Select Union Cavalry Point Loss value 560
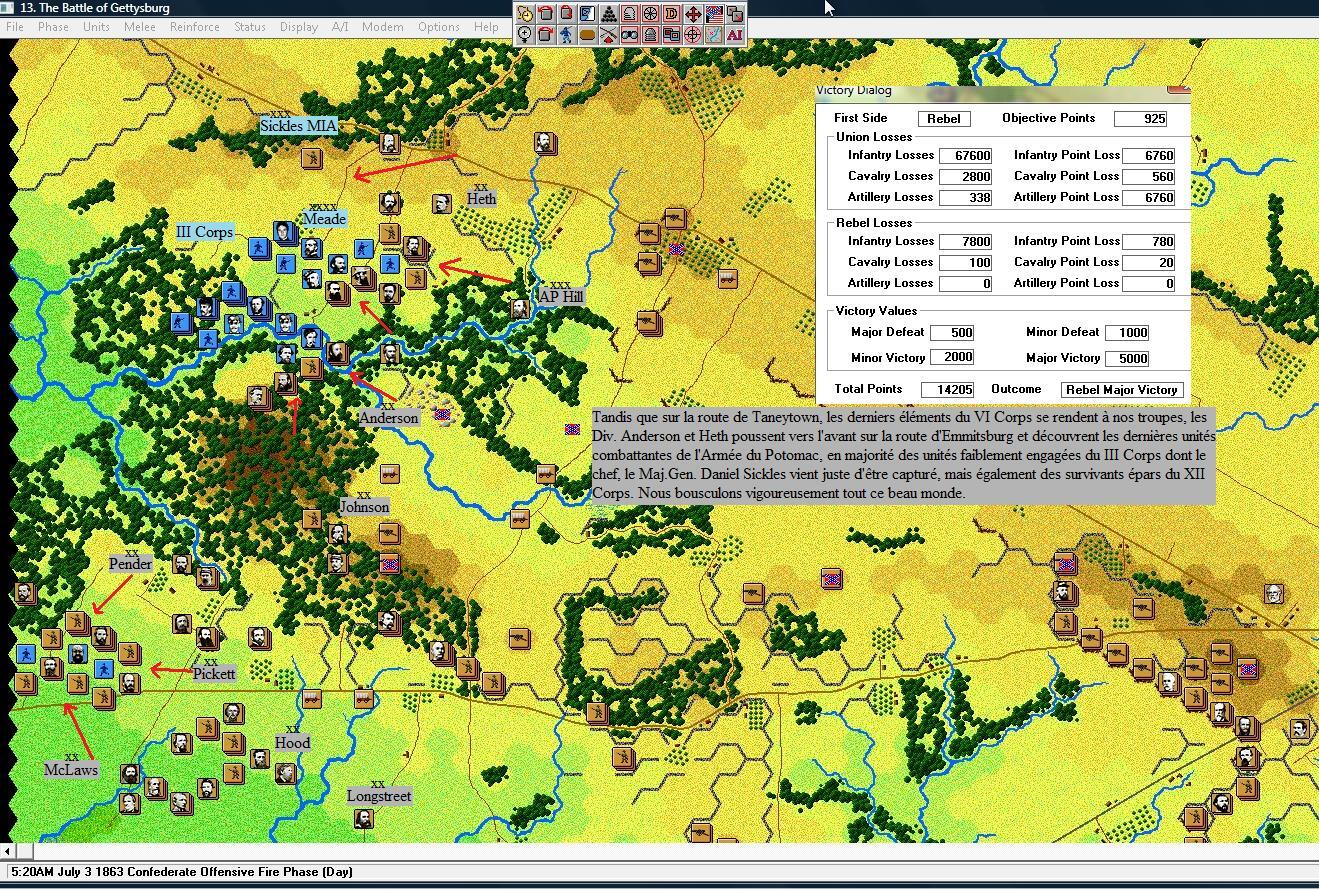The image size is (1319, 889). (1148, 177)
